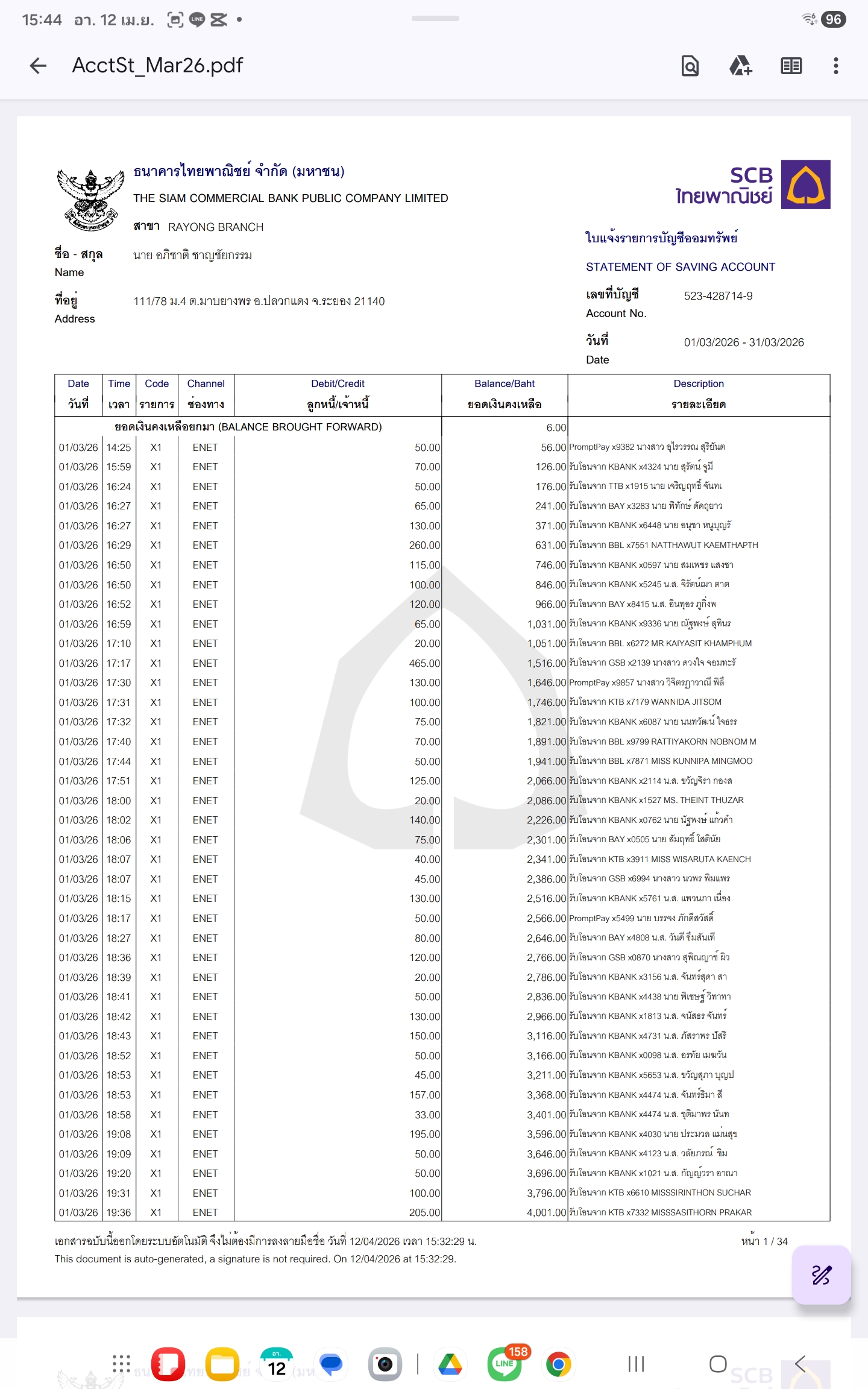Image resolution: width=868 pixels, height=1389 pixels.
Task: Switch to reading view layout icon
Action: [791, 66]
